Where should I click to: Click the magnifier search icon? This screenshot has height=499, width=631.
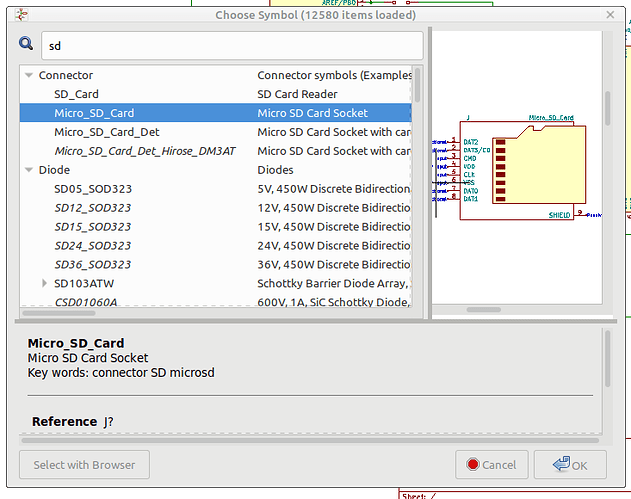point(26,43)
